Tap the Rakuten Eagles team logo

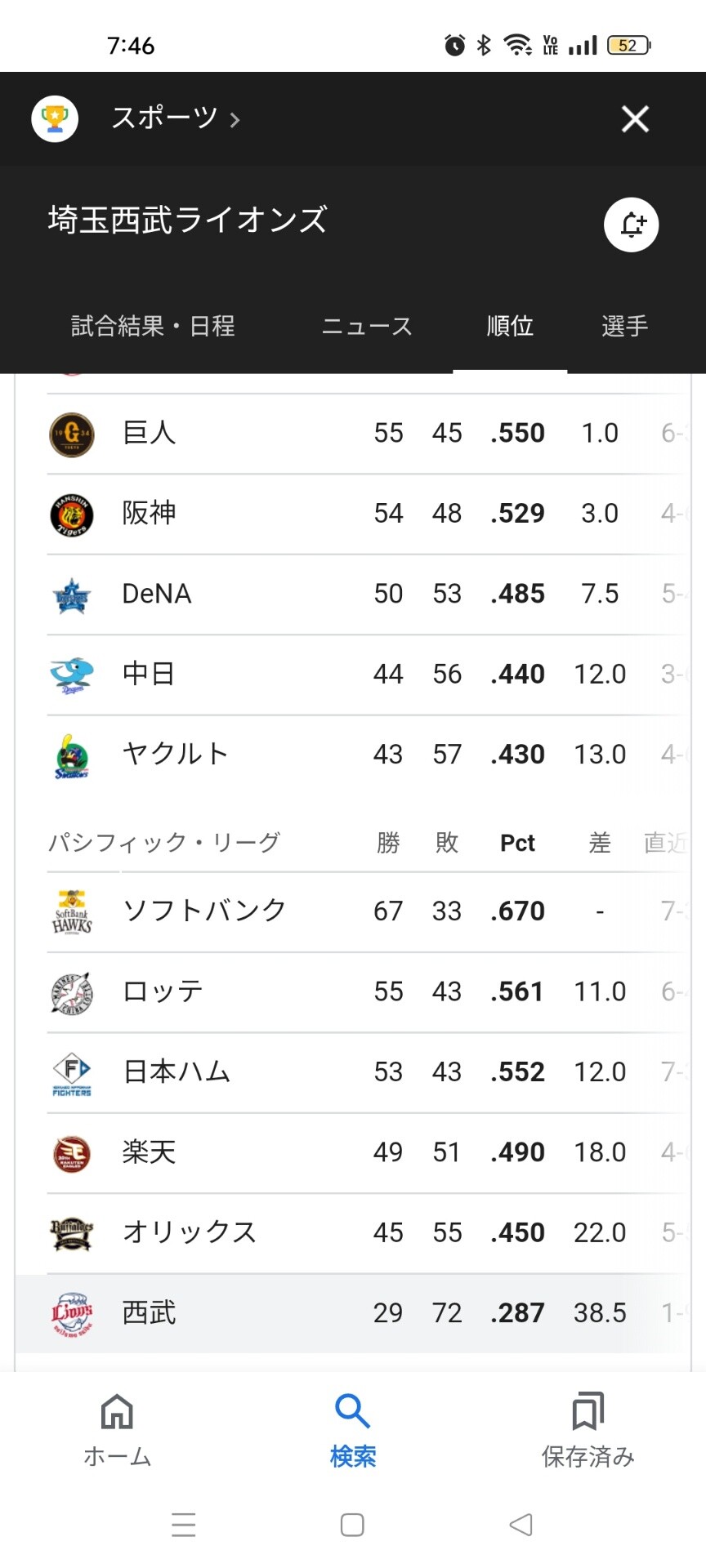[72, 1153]
